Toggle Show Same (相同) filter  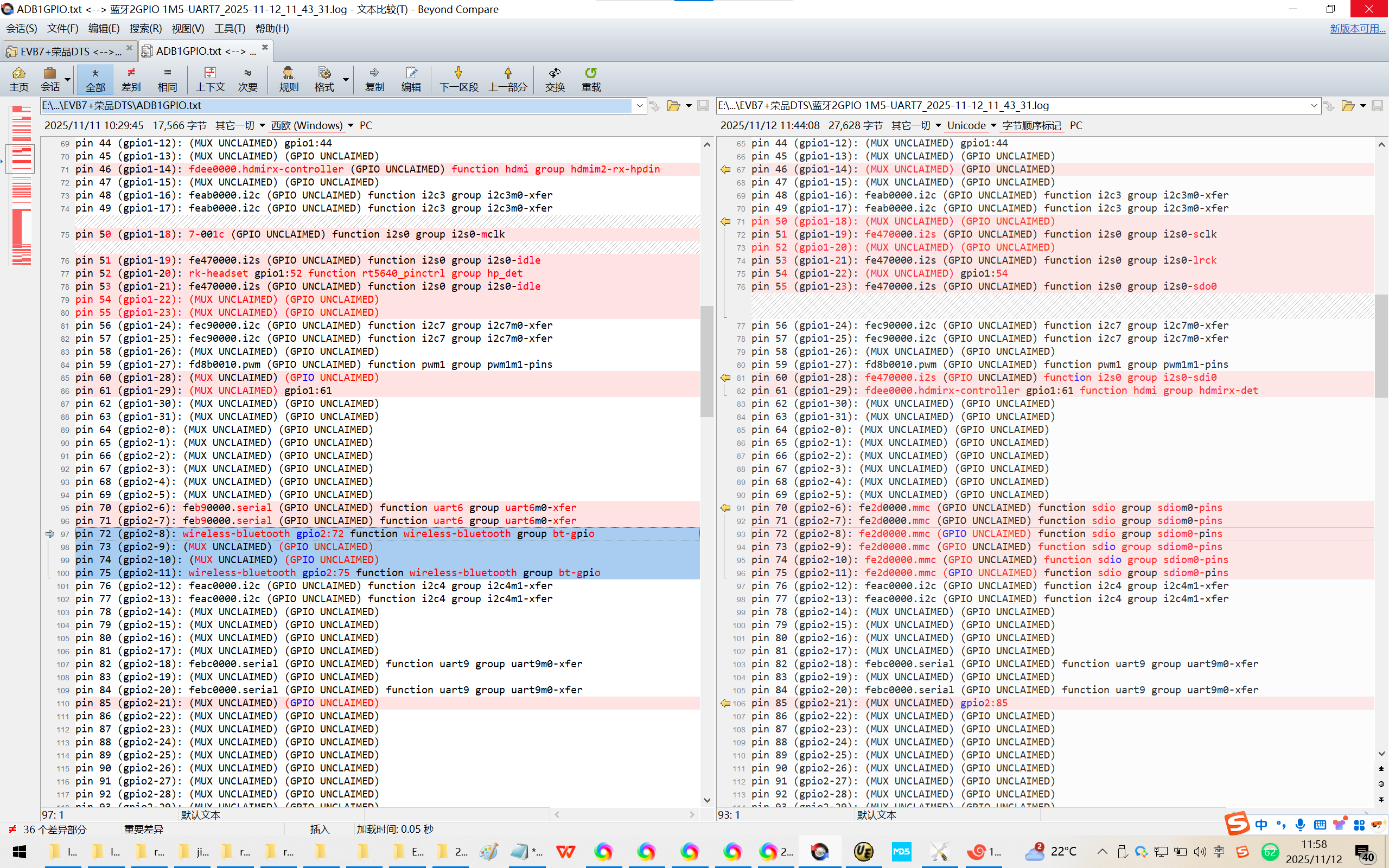167,79
